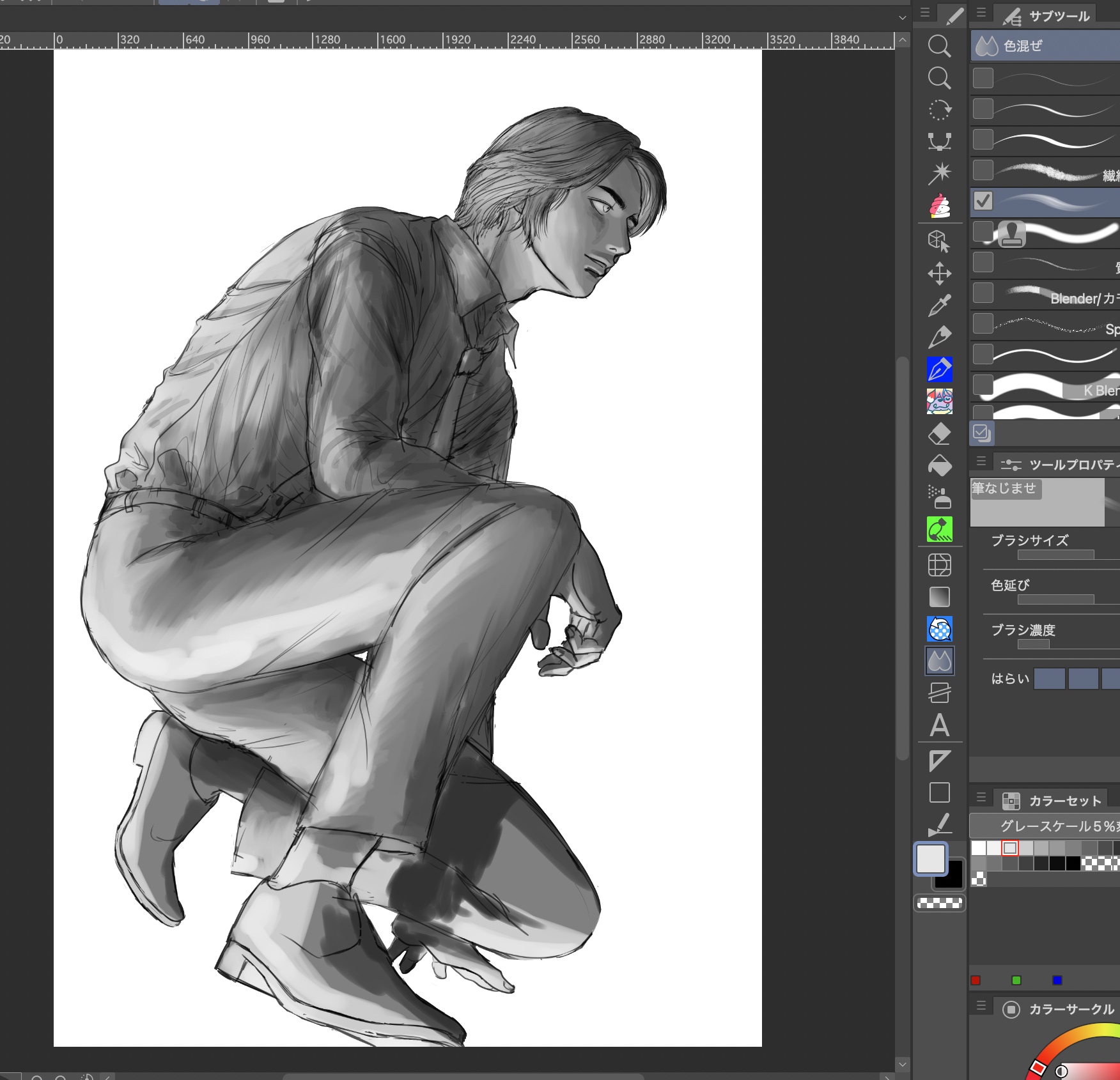Select the Gradient tool
This screenshot has height=1080, width=1120.
[x=939, y=597]
